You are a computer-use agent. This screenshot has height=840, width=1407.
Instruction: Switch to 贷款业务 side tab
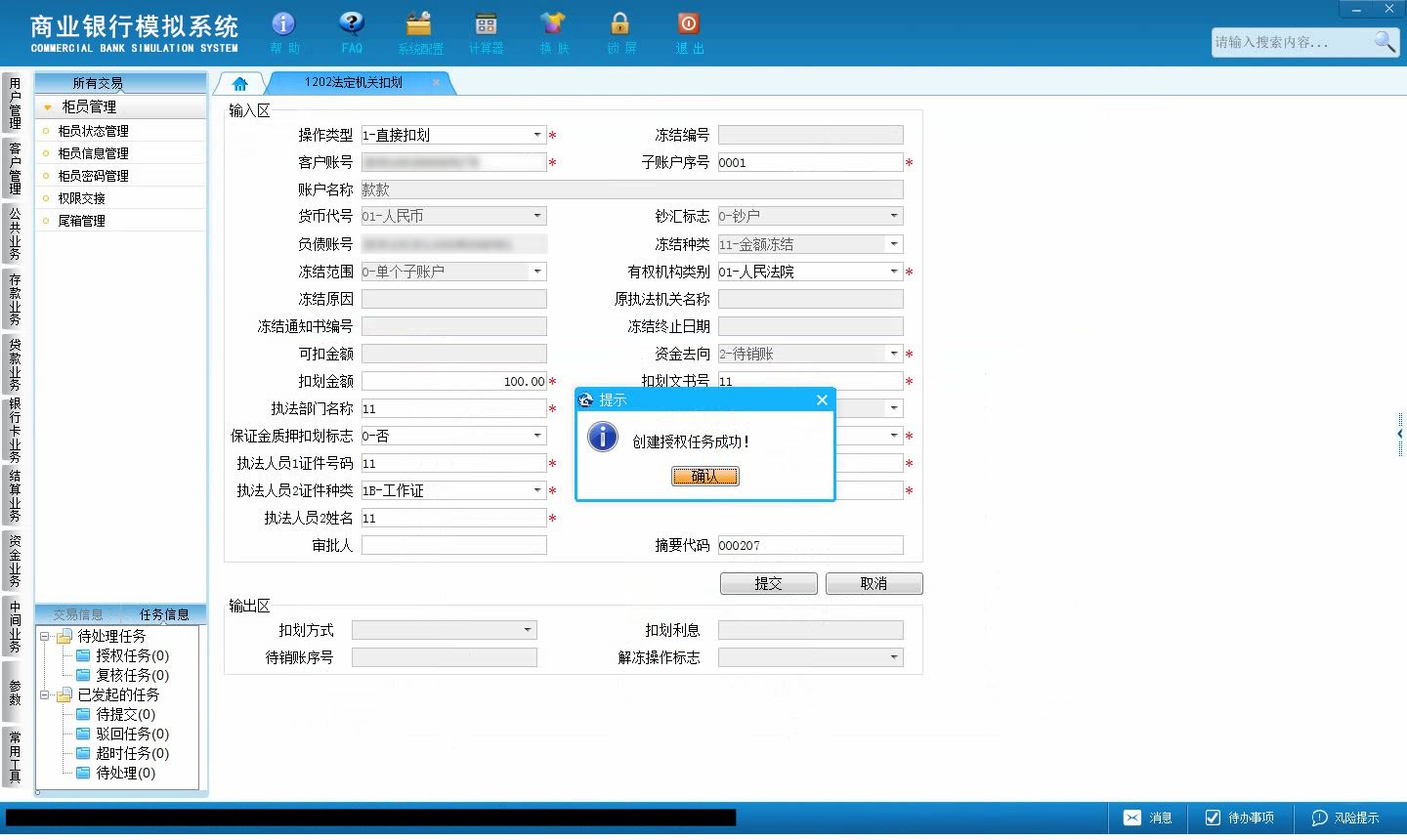coord(15,364)
